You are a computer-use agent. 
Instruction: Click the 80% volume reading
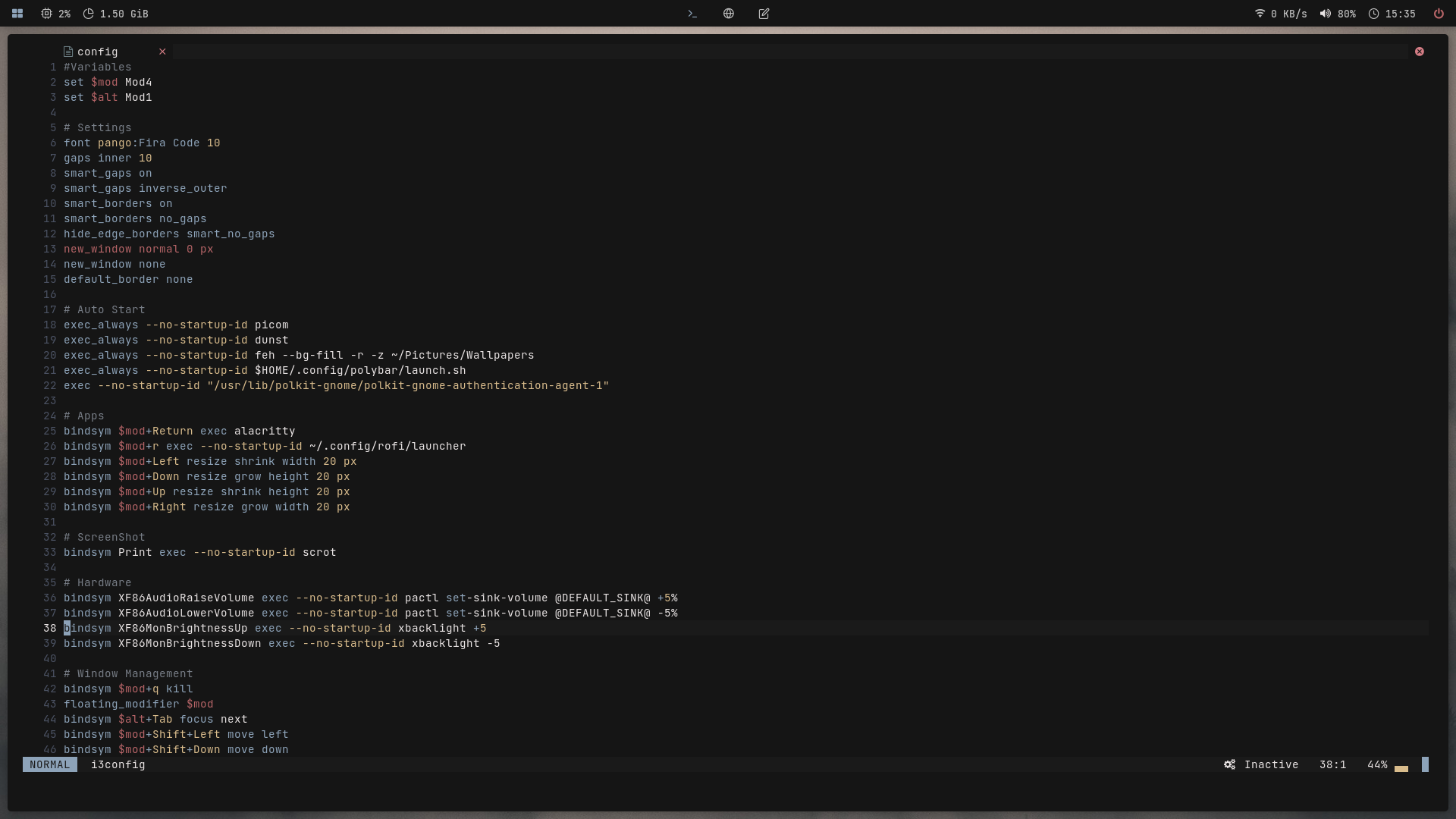[1347, 14]
